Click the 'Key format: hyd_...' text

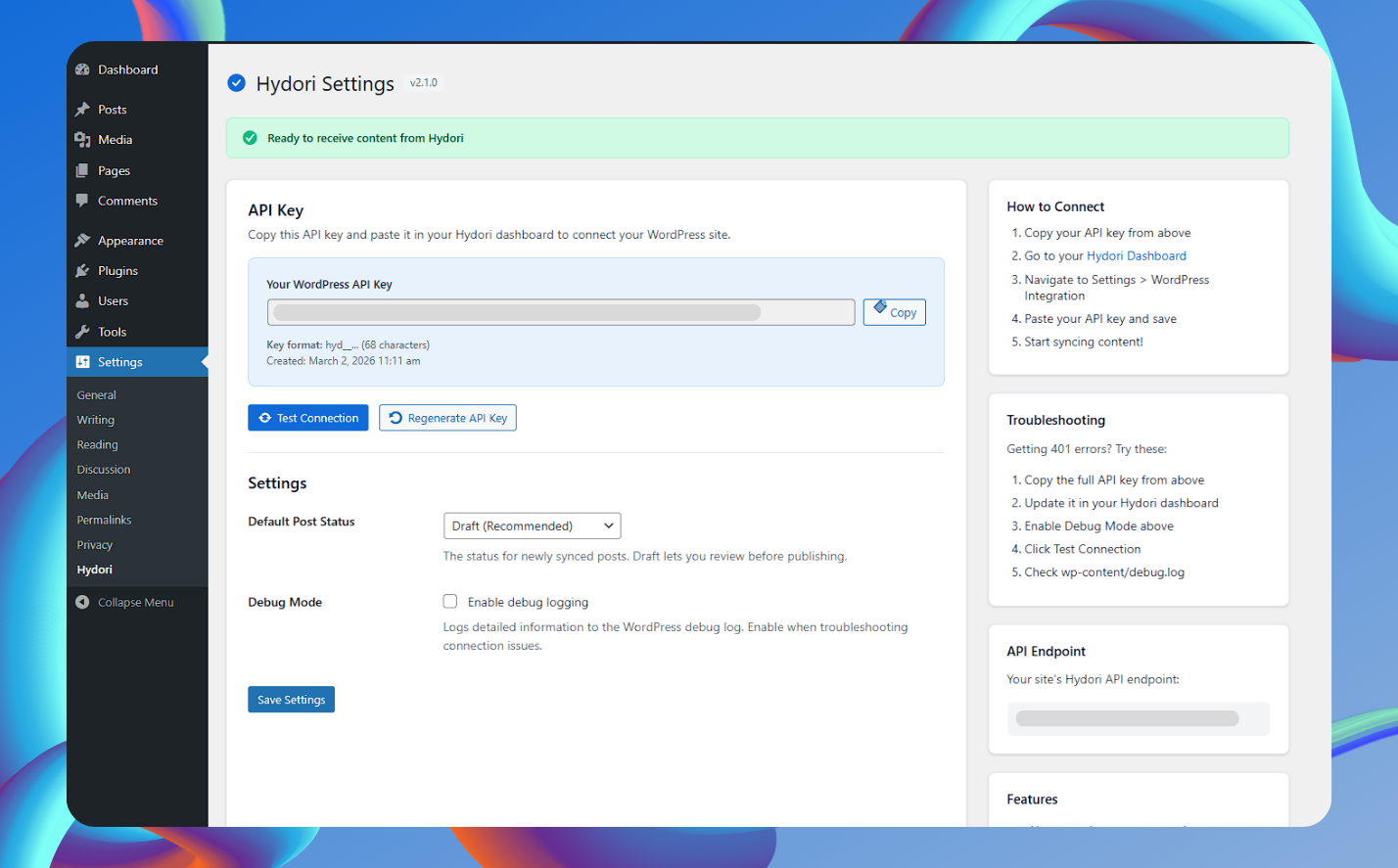[x=349, y=345]
